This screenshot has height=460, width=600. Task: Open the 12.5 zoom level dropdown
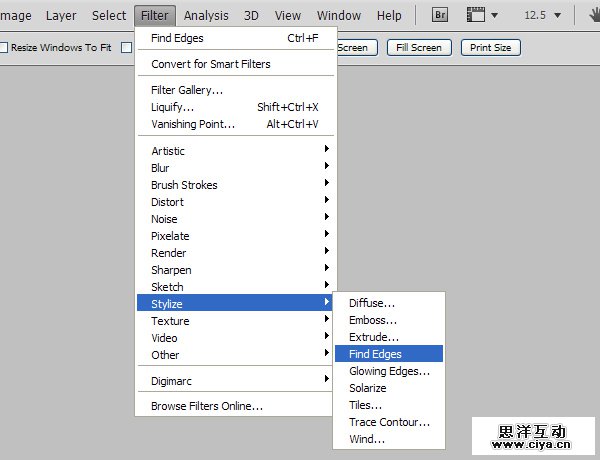[543, 15]
